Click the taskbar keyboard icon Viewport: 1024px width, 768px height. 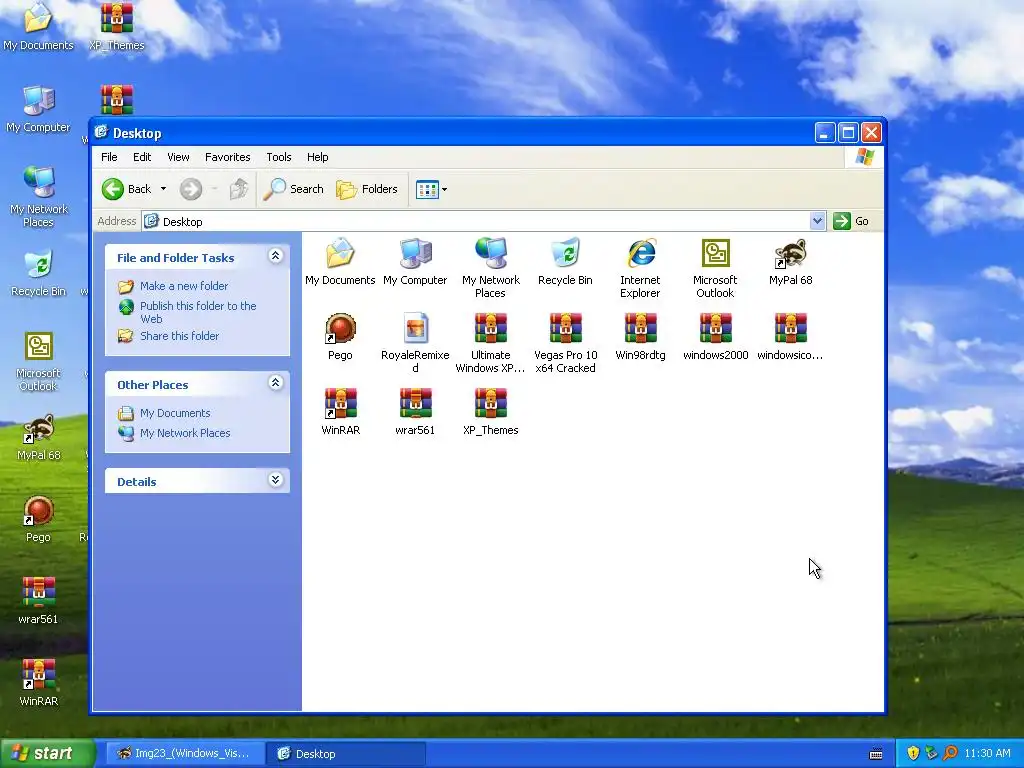(876, 754)
